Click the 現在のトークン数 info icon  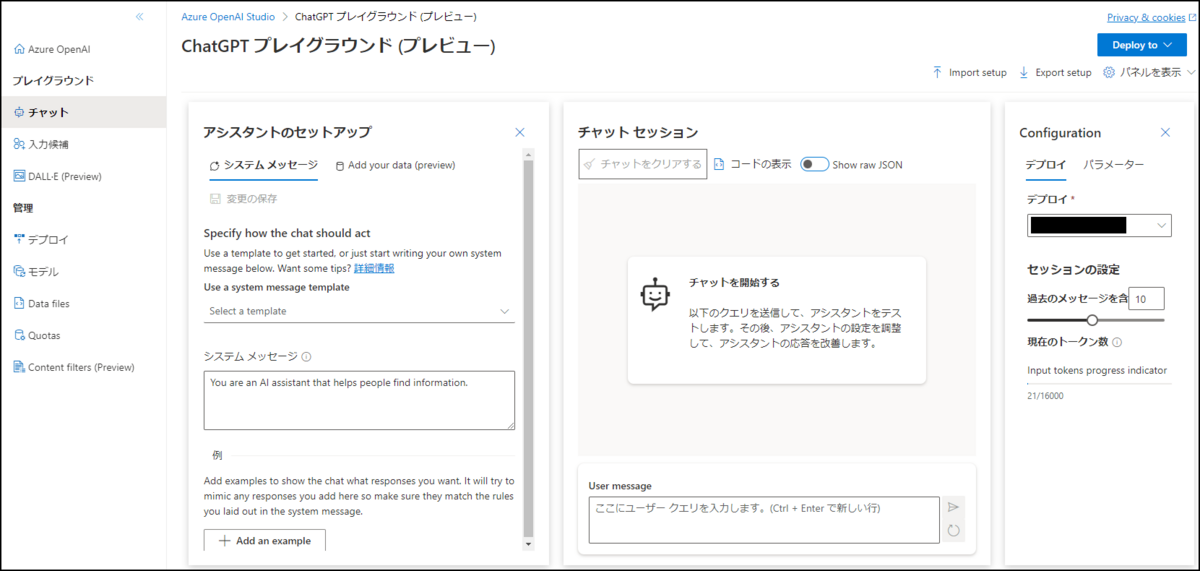click(1117, 342)
